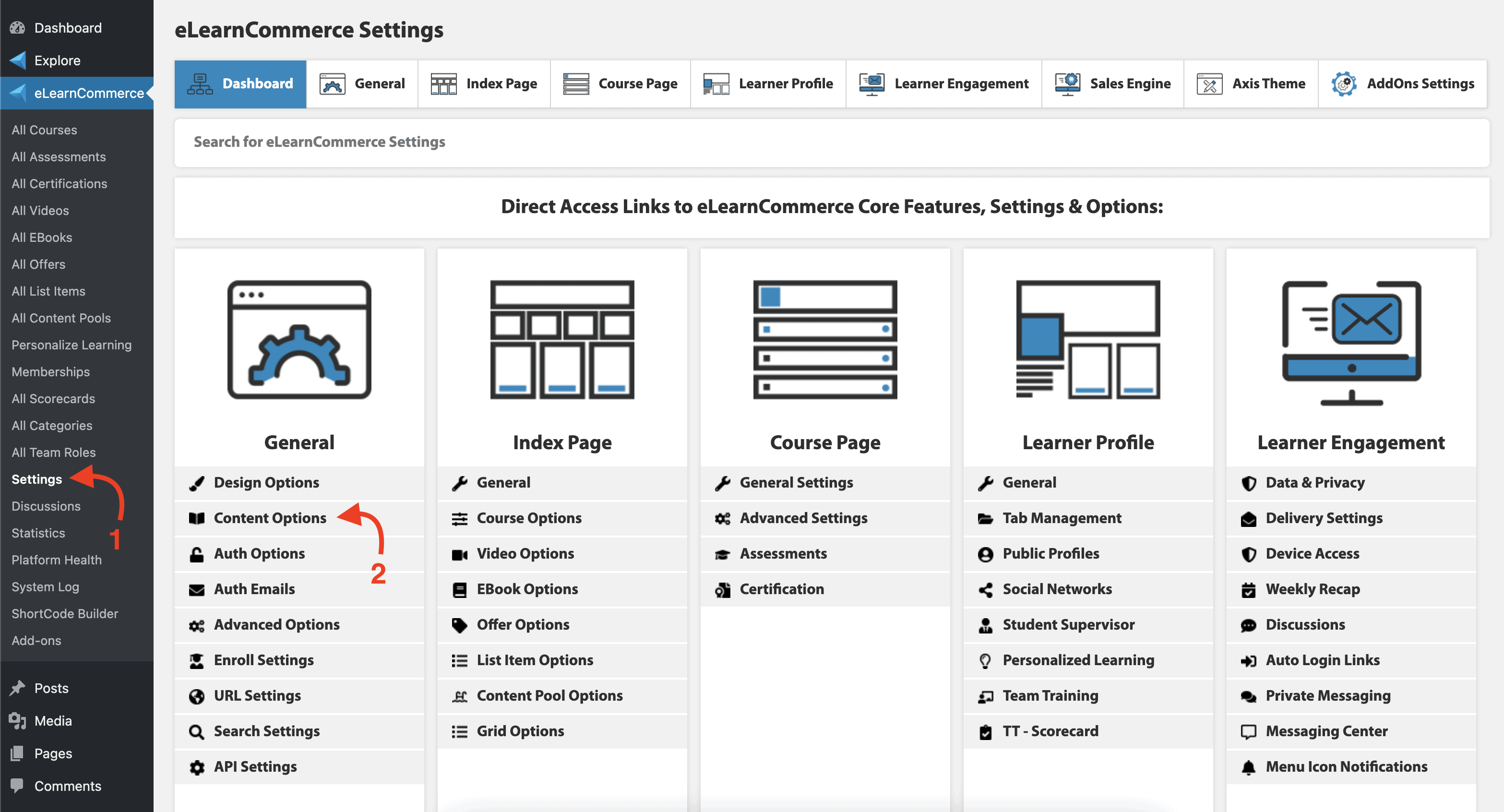Open the Index Page tab
The image size is (1504, 812).
click(x=484, y=84)
